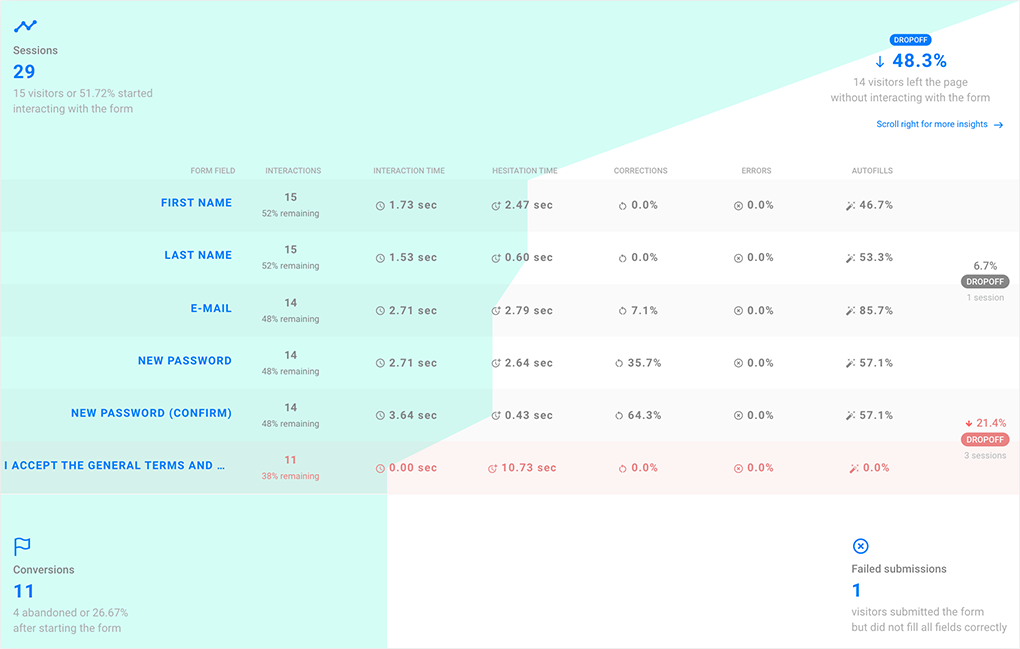The image size is (1020, 649).
Task: Click the red autofill wand icon in terms row
Action: [854, 468]
